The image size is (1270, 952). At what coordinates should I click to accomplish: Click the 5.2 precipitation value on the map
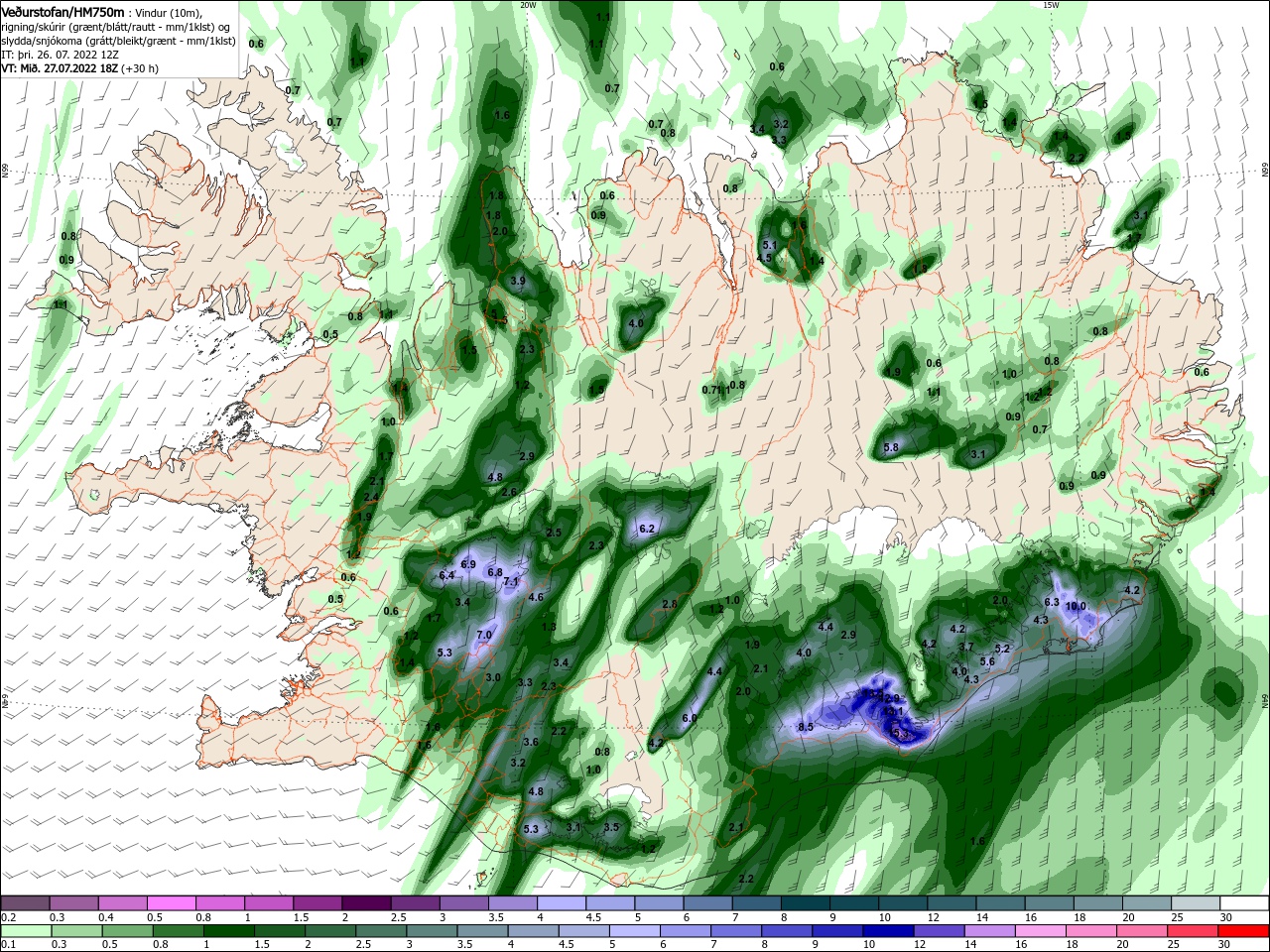point(1002,649)
